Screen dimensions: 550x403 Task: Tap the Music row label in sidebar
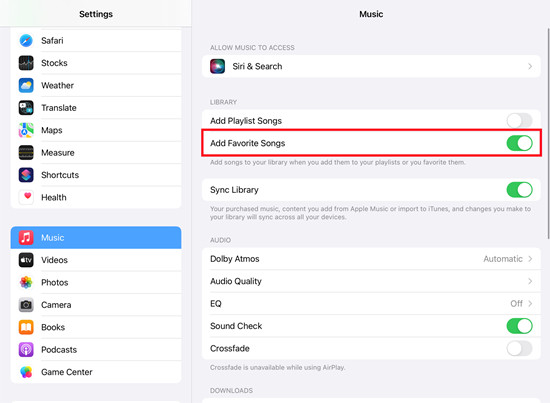click(53, 238)
